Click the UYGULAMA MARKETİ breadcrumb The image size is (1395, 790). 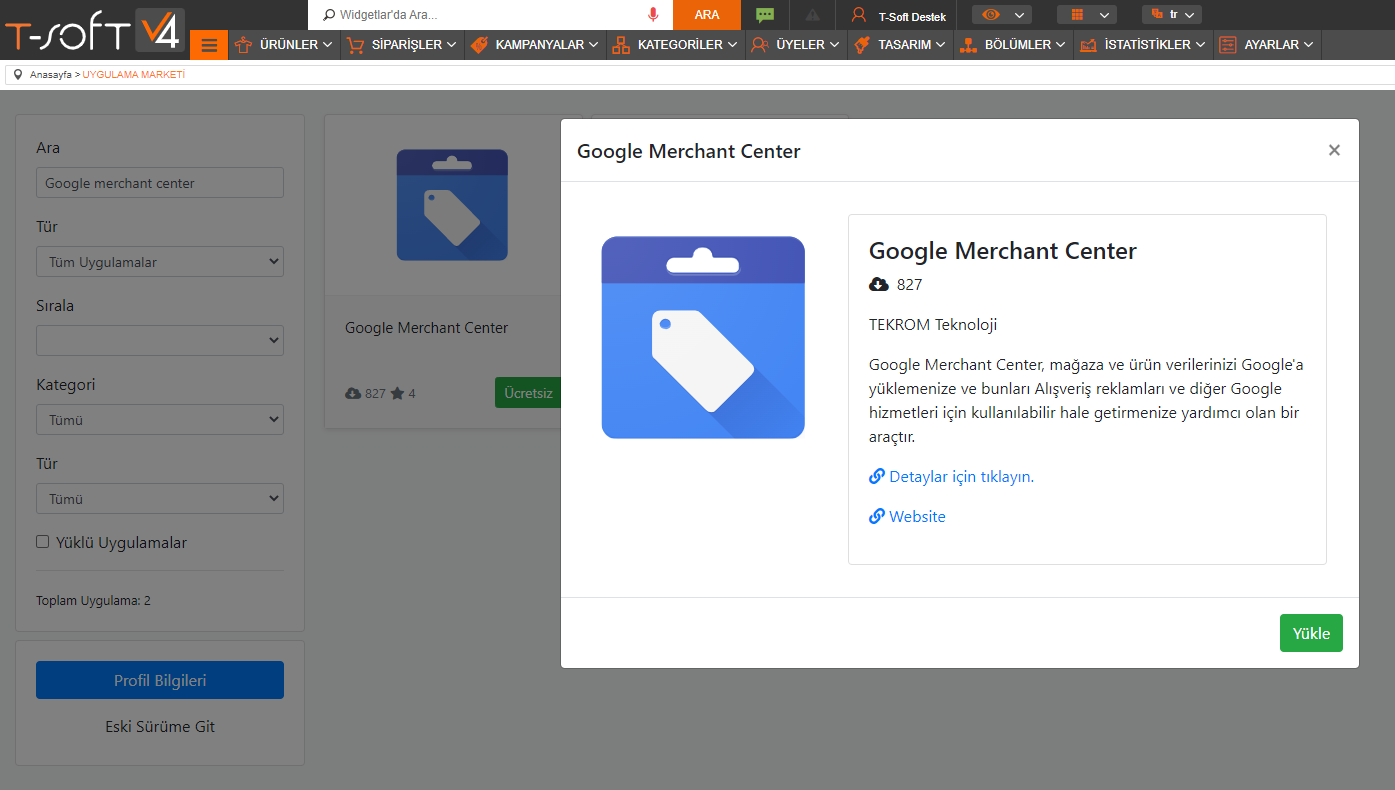tap(134, 75)
